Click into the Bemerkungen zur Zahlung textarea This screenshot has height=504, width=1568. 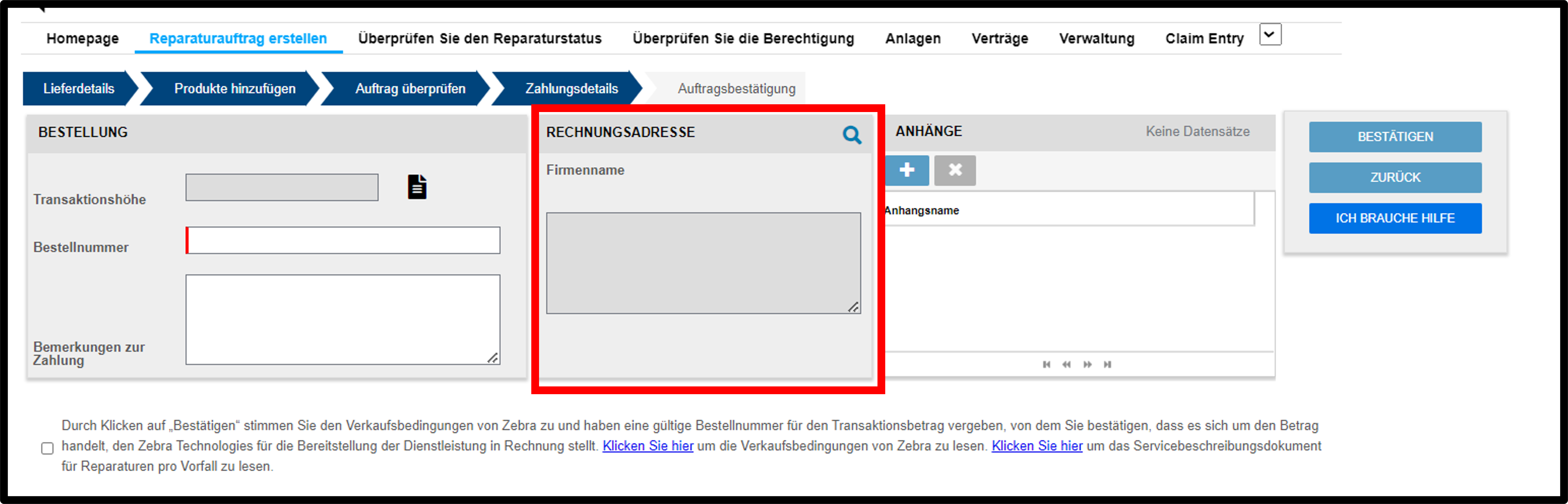343,320
